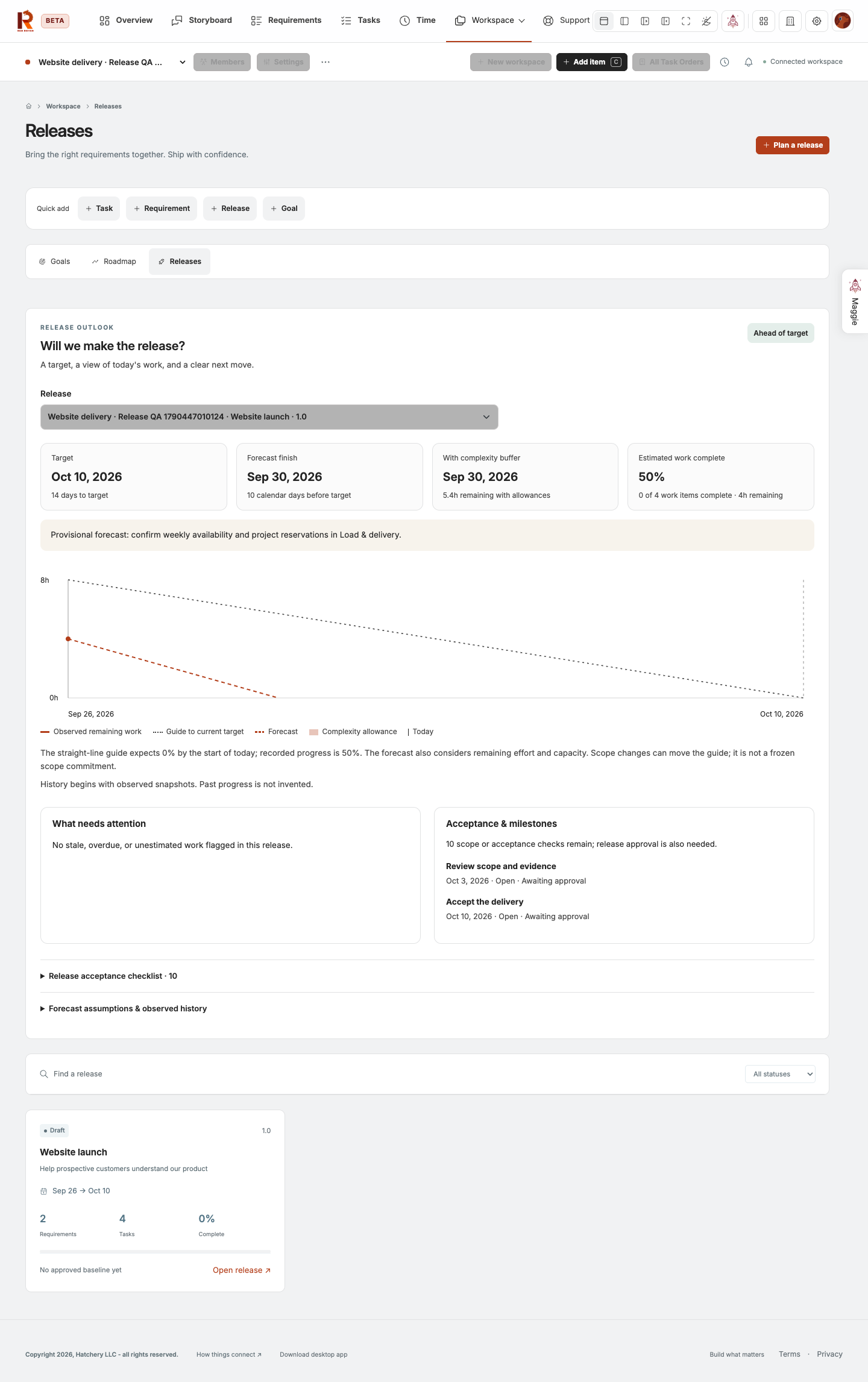
Task: Switch to the Goals tab
Action: click(55, 262)
